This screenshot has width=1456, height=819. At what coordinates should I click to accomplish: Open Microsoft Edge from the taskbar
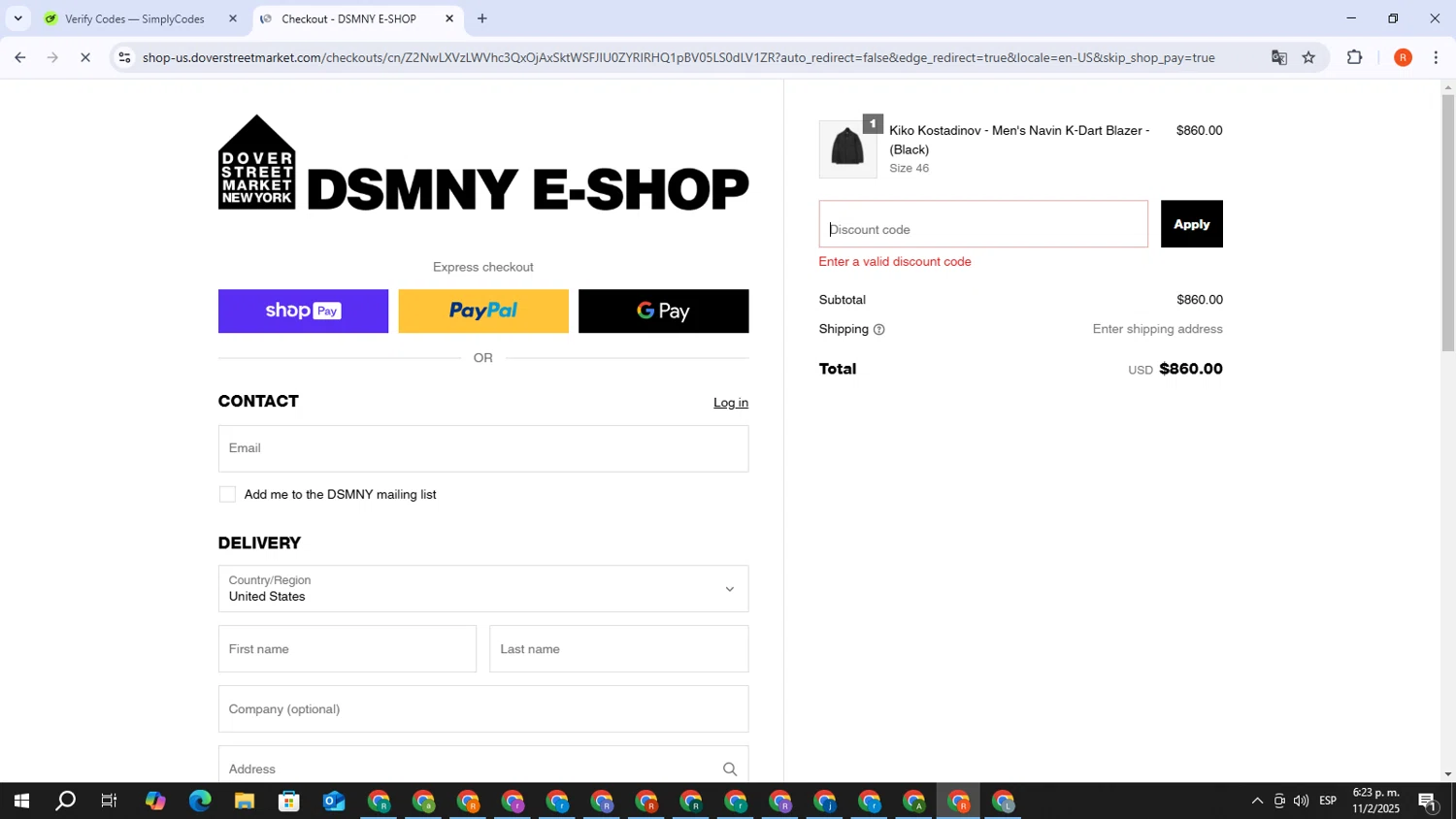click(x=200, y=802)
